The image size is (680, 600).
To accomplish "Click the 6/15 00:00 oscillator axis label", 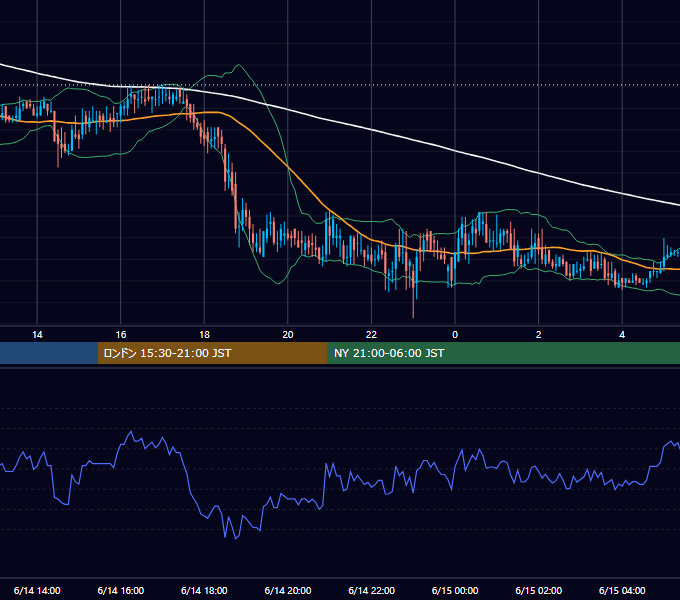I will point(455,590).
